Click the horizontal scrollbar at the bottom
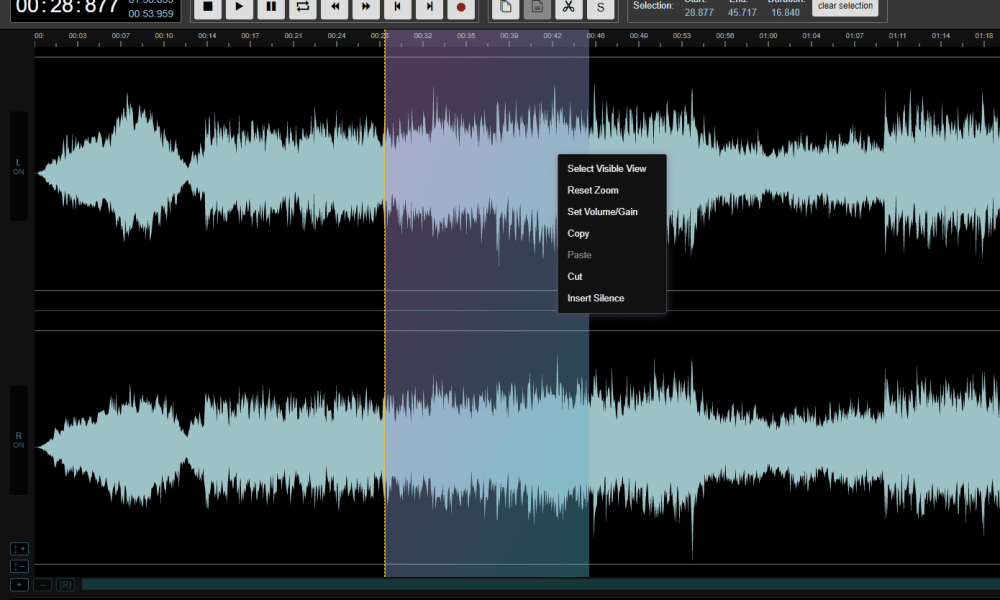1000x600 pixels. tap(541, 585)
